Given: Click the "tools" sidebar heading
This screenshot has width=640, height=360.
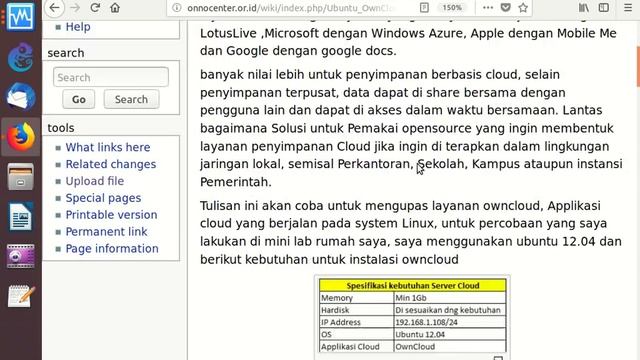Looking at the screenshot, I should click(x=61, y=128).
